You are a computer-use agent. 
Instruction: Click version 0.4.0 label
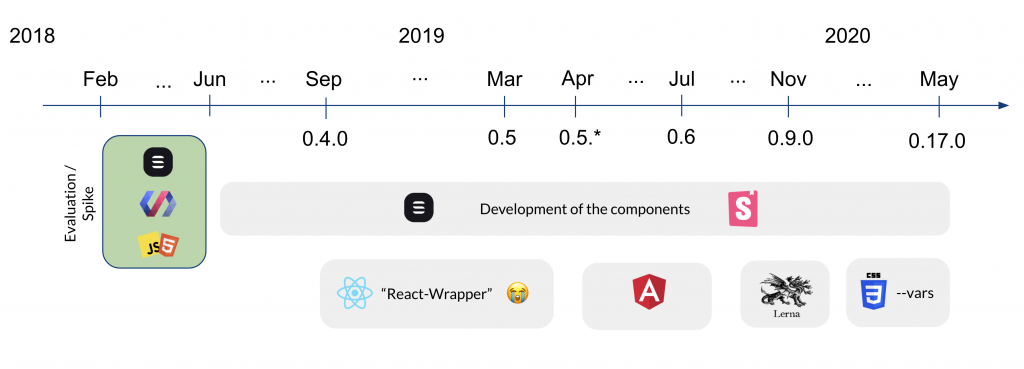pos(325,139)
